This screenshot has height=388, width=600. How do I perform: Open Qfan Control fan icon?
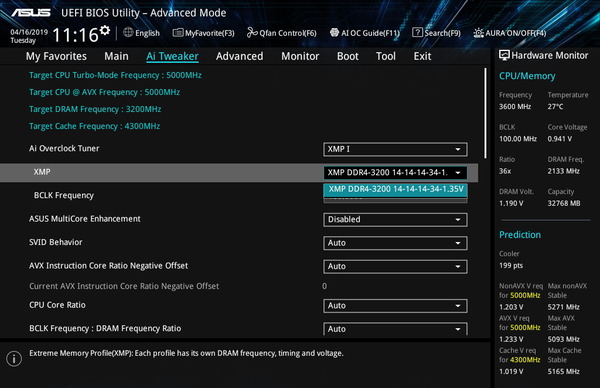point(252,33)
